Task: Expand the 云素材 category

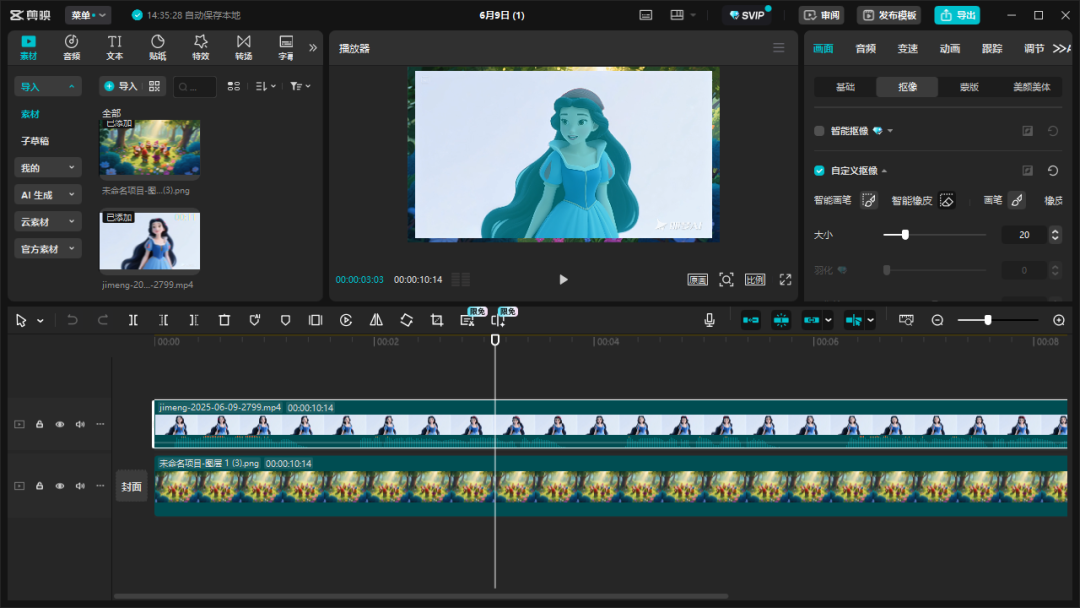Action: [47, 222]
